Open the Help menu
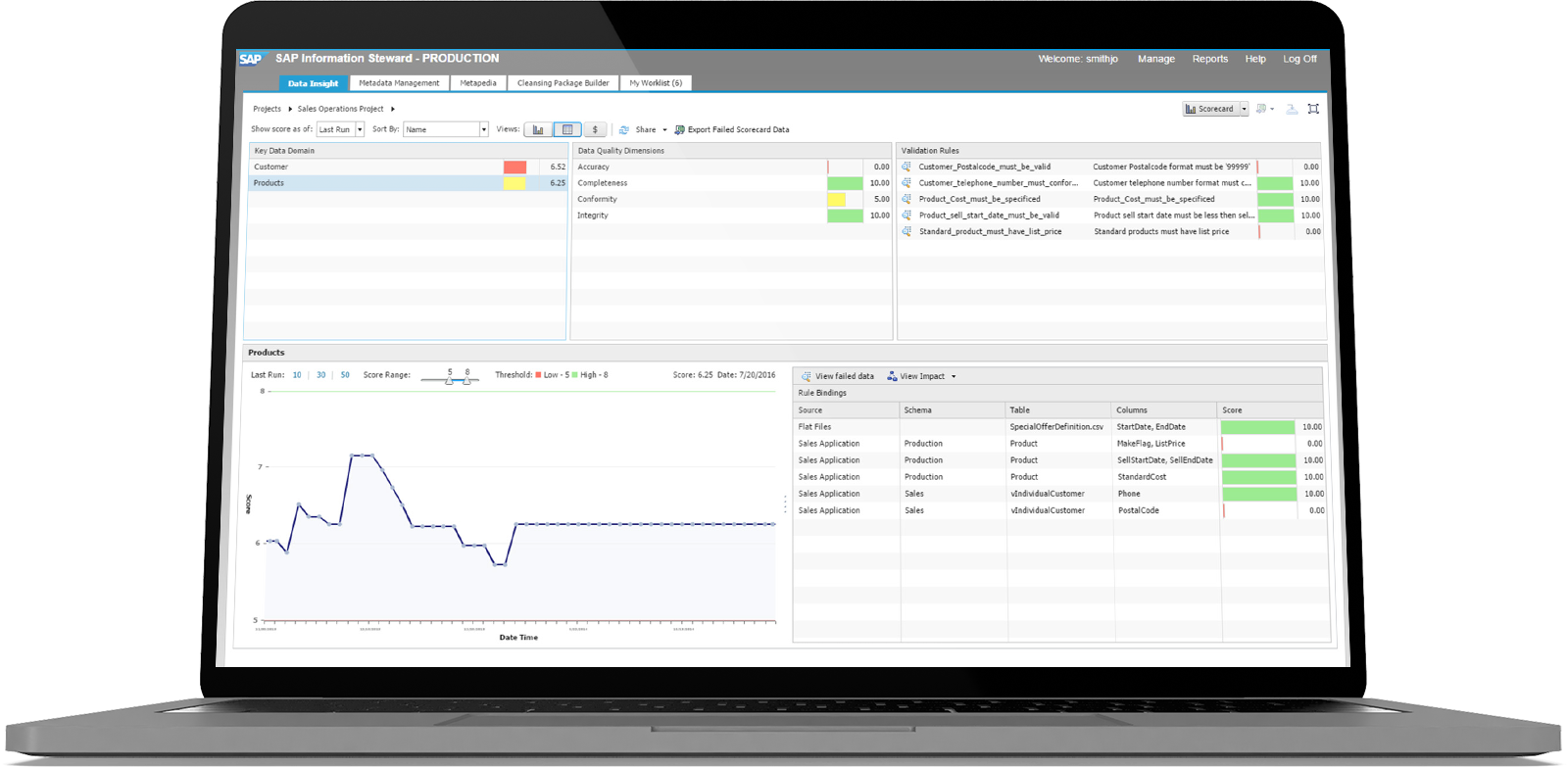This screenshot has height=767, width=1568. click(1255, 59)
